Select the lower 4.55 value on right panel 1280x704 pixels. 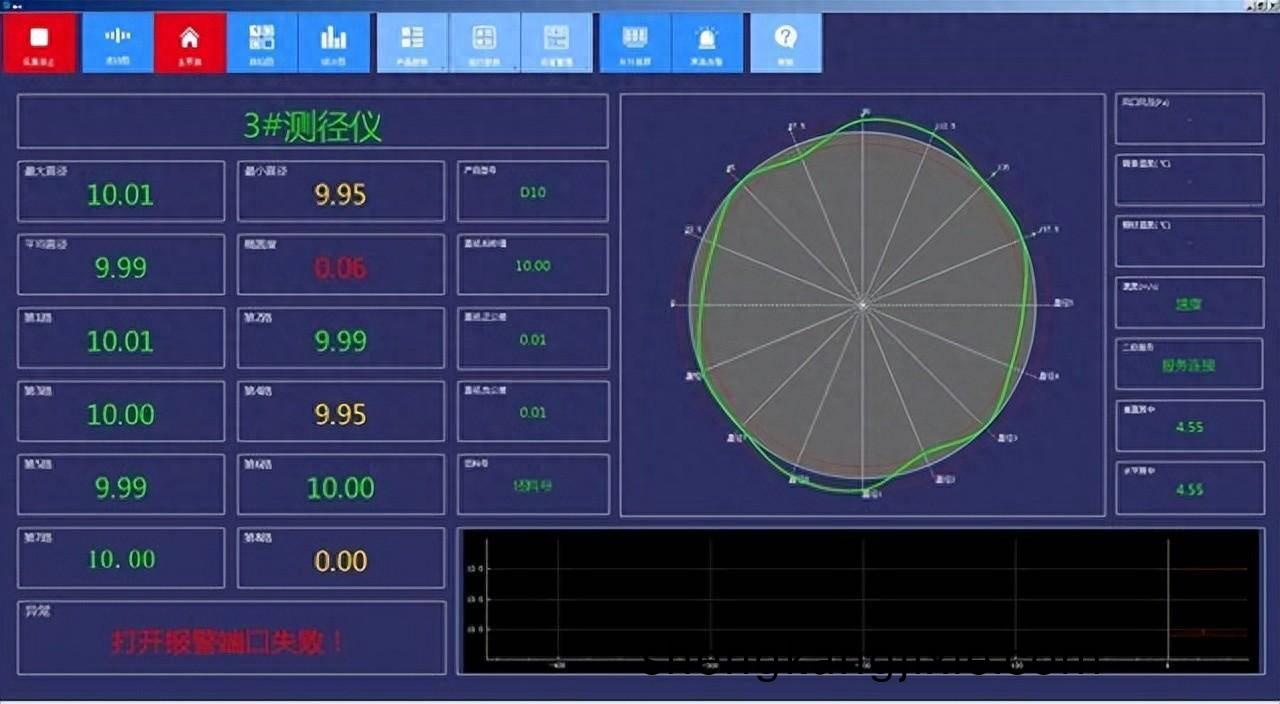pyautogui.click(x=1189, y=490)
